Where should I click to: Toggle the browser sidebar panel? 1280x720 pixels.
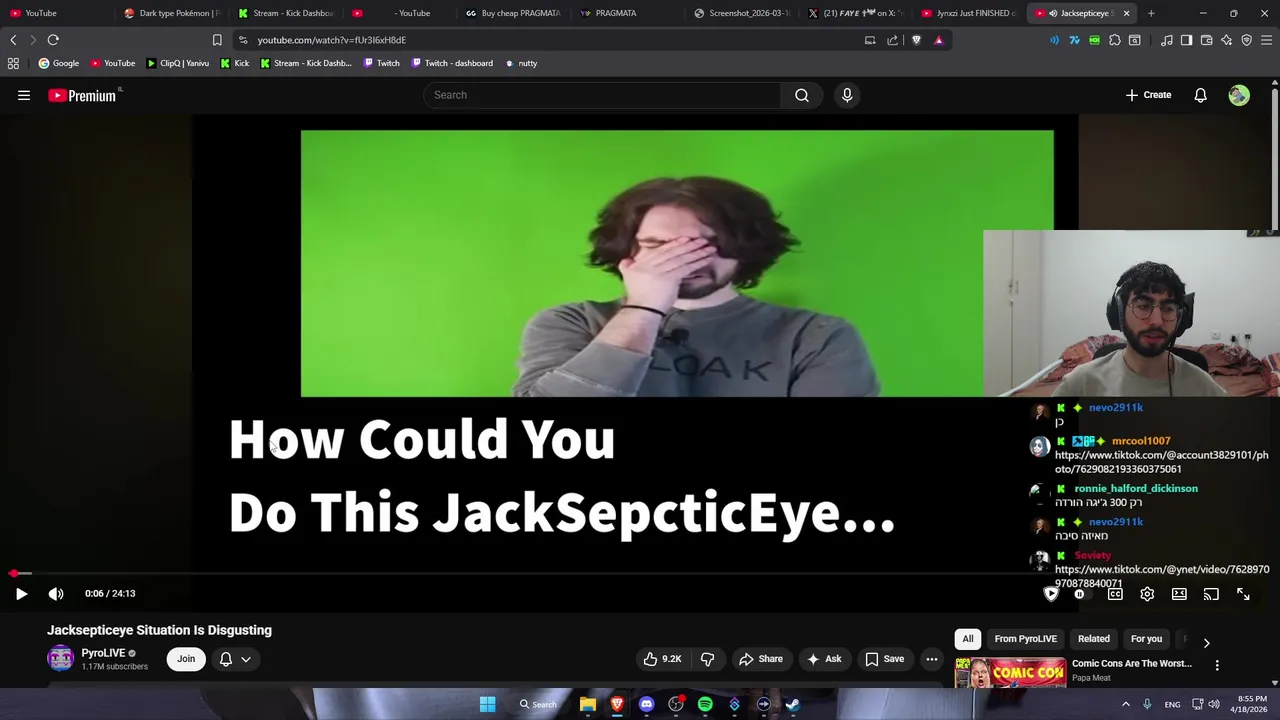(1186, 40)
